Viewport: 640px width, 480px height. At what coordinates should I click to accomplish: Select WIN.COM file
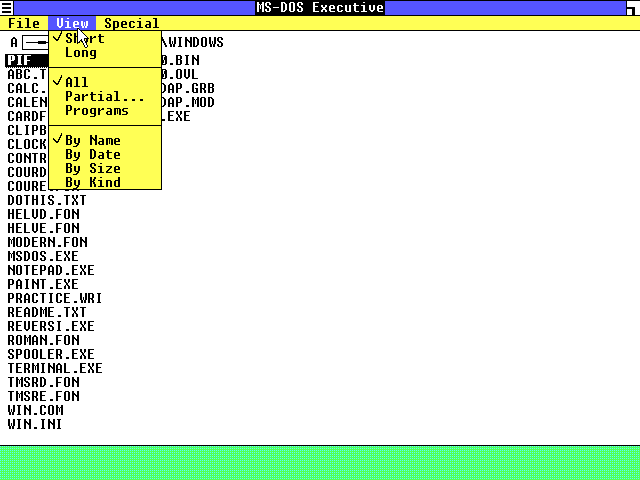[35, 410]
